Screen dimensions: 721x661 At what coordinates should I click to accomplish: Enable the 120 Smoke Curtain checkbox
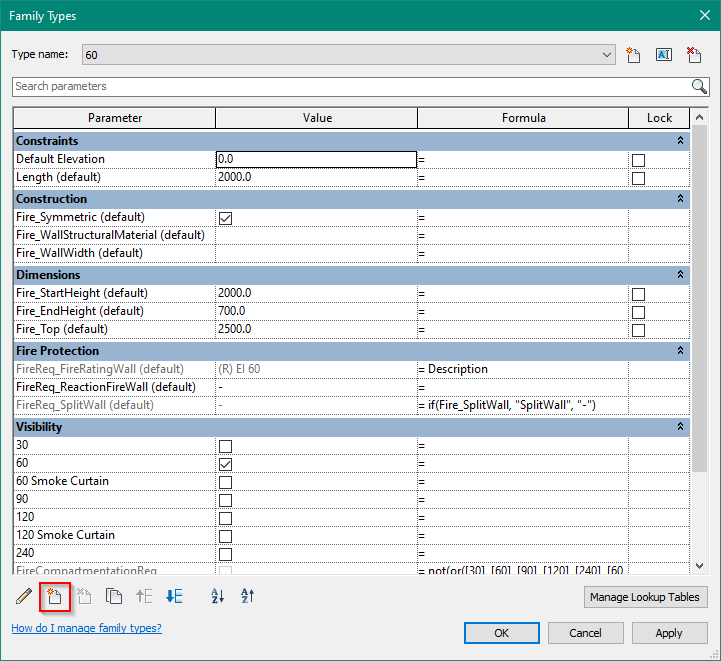click(x=225, y=536)
